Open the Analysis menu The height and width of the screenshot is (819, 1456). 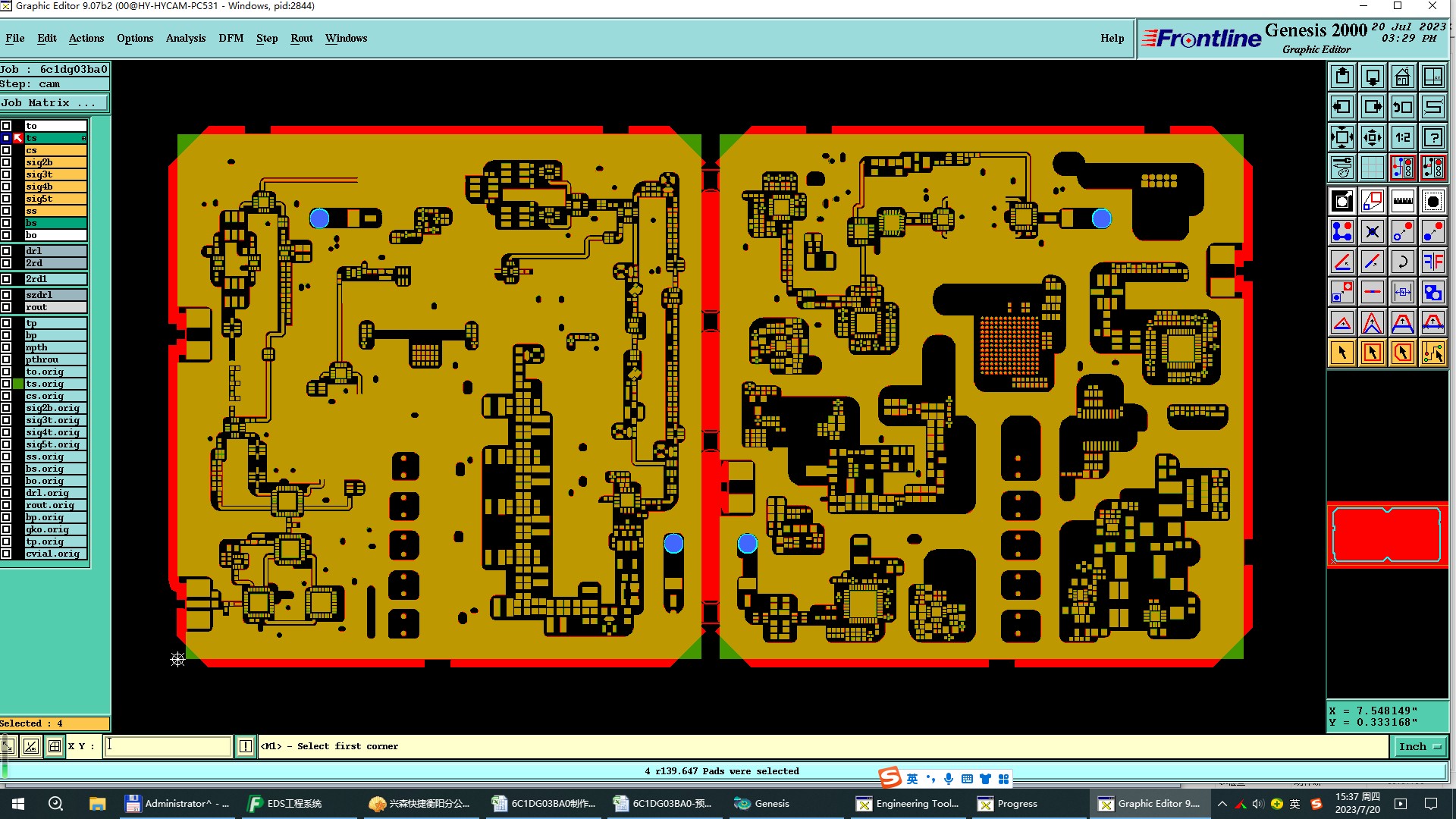point(185,38)
